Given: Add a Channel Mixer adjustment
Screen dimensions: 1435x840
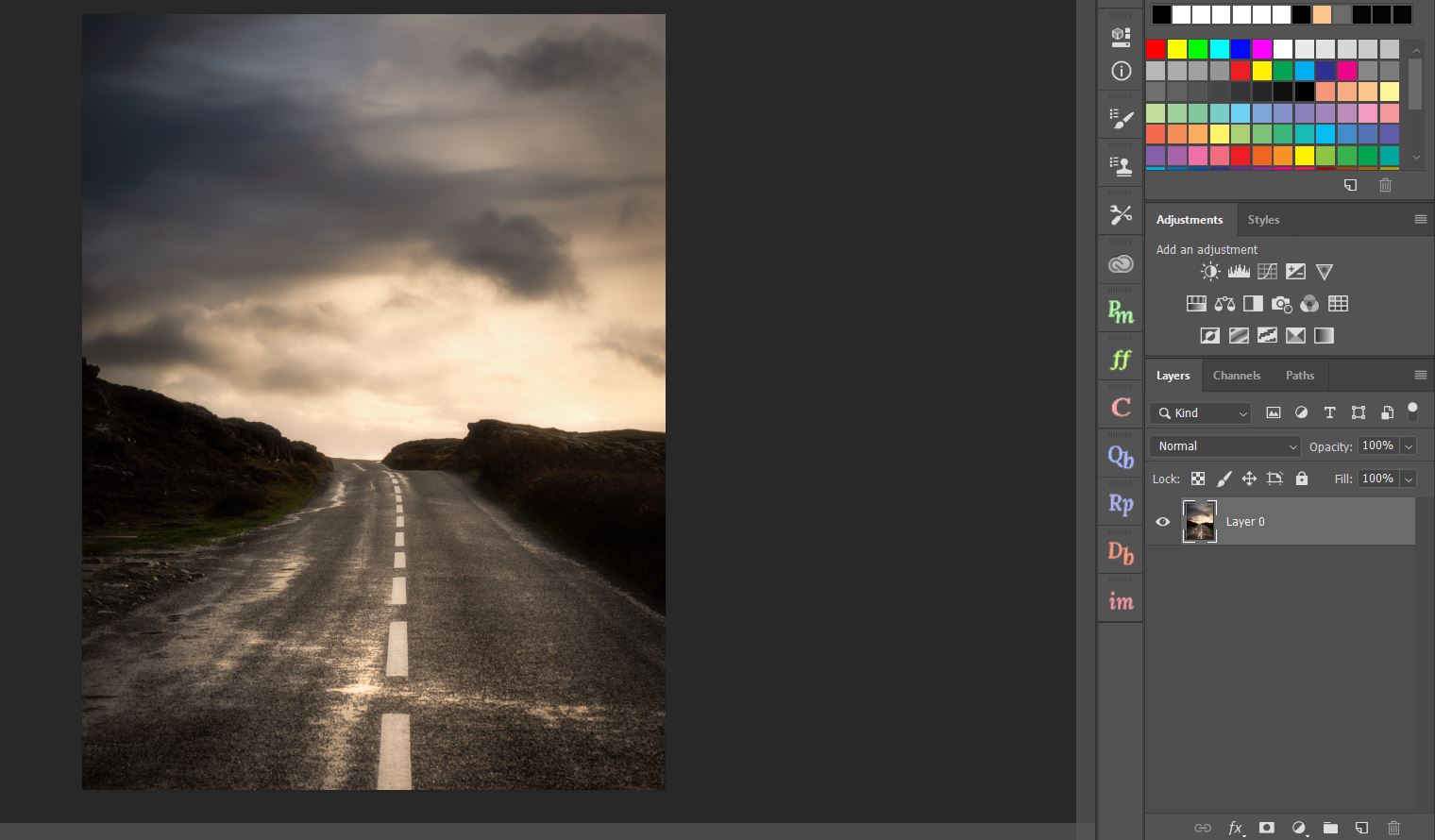Looking at the screenshot, I should coord(1309,304).
